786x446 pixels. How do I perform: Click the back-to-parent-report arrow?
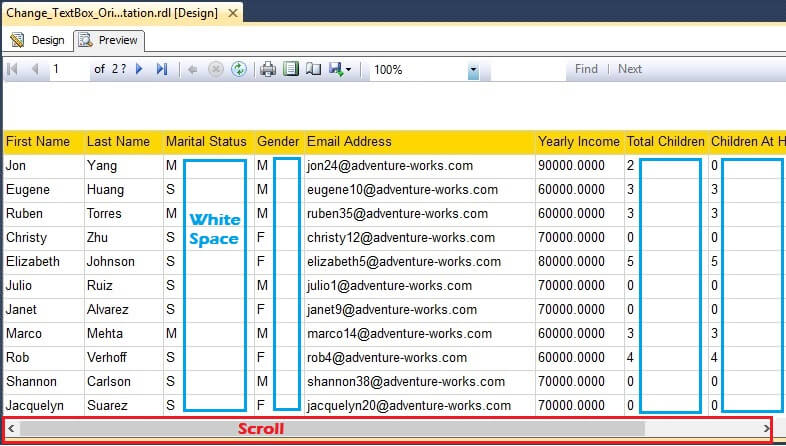[x=192, y=70]
